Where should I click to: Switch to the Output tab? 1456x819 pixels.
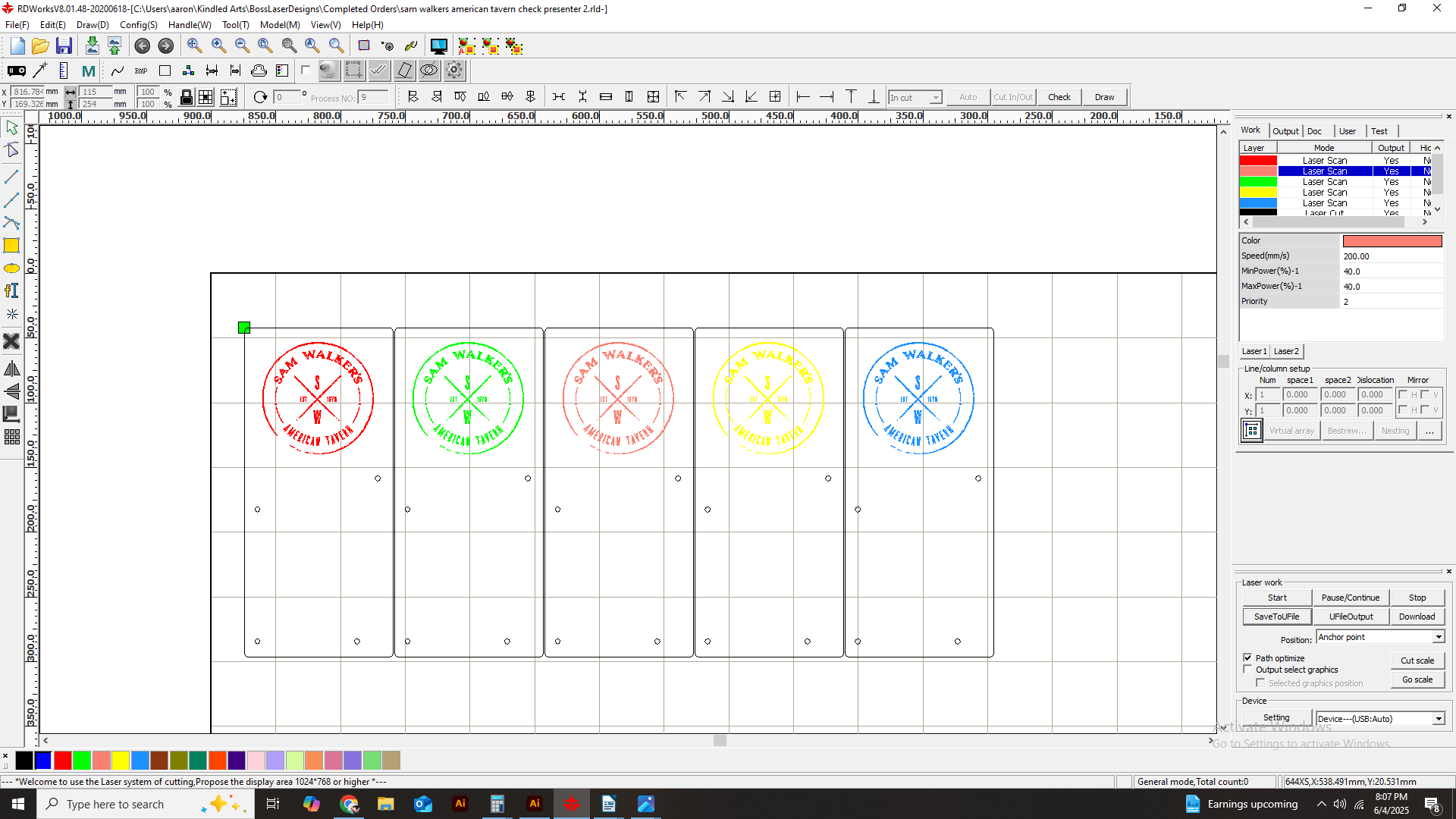(1285, 131)
